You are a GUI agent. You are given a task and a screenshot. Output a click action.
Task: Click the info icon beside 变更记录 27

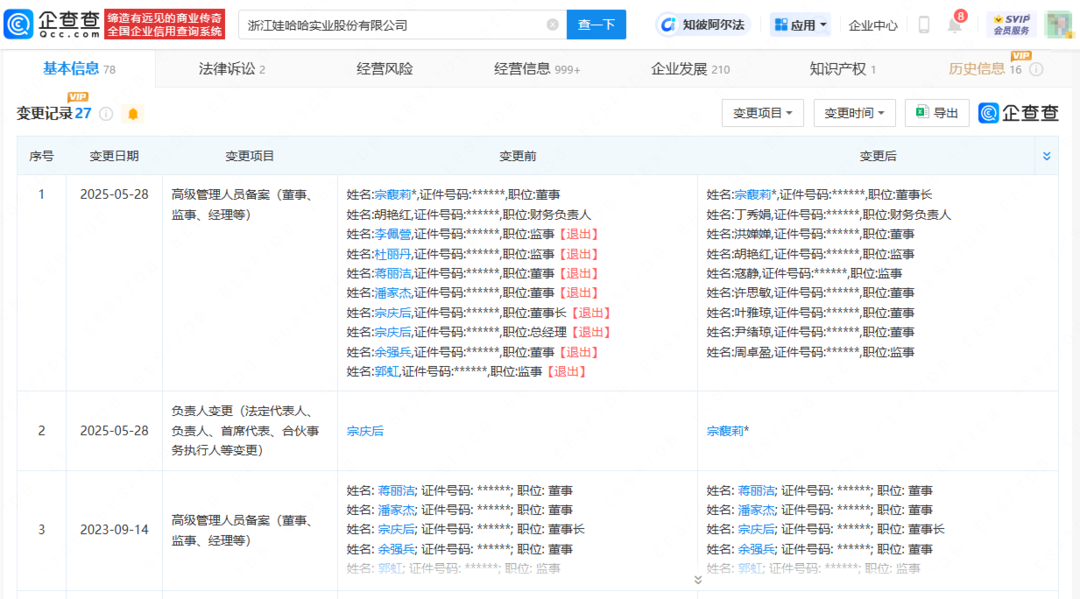click(x=106, y=114)
